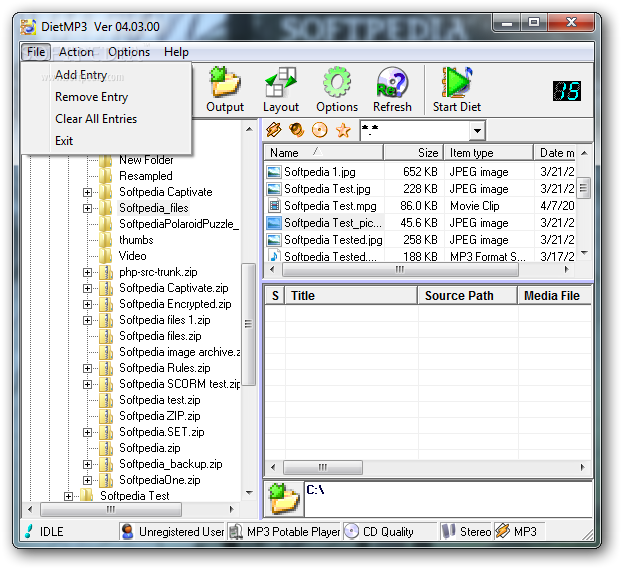Screen dimensions: 622x569
Task: Expand the Softpedia Captivate.zip tree node
Action: 87,288
